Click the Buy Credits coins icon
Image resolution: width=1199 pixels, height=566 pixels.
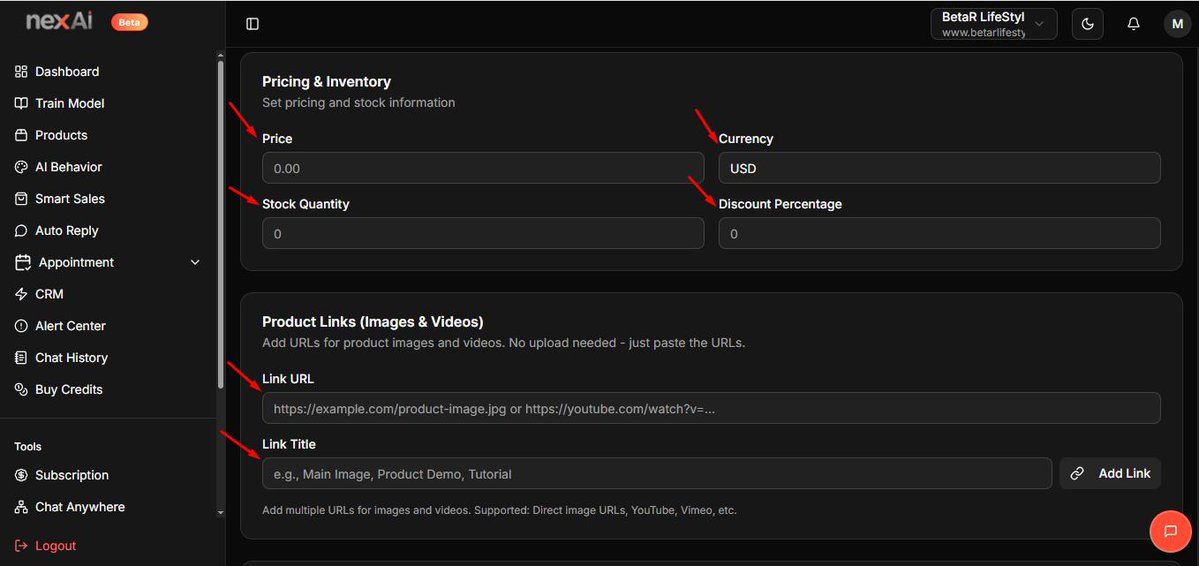(21, 389)
